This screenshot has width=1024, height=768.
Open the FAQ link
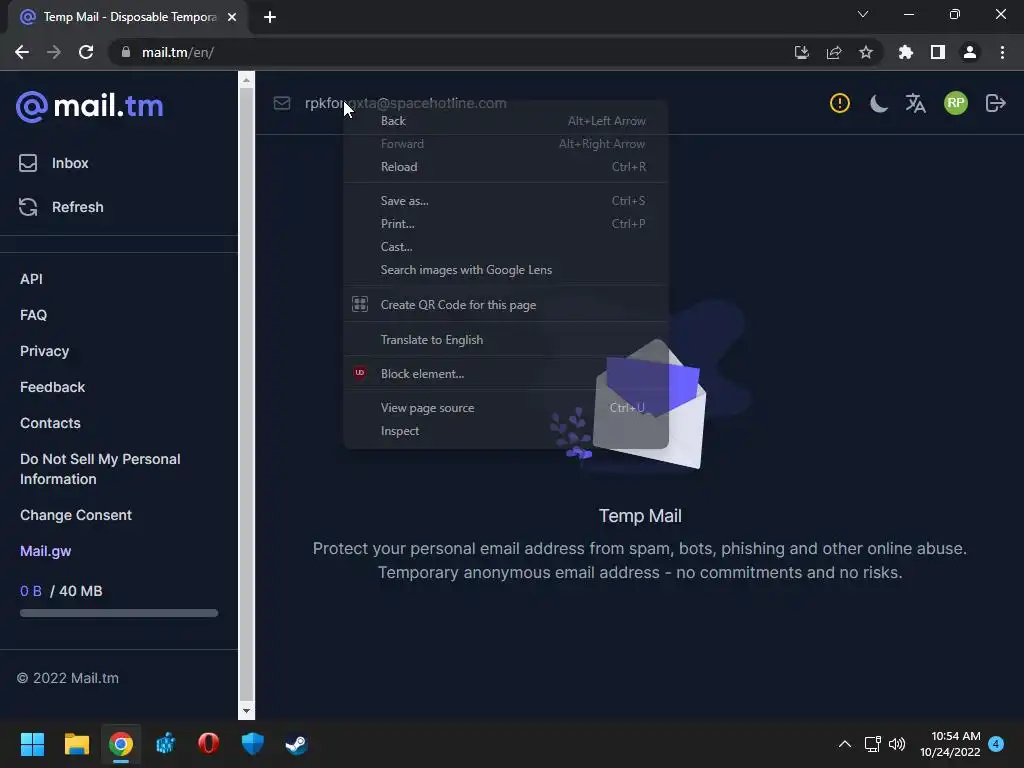33,315
